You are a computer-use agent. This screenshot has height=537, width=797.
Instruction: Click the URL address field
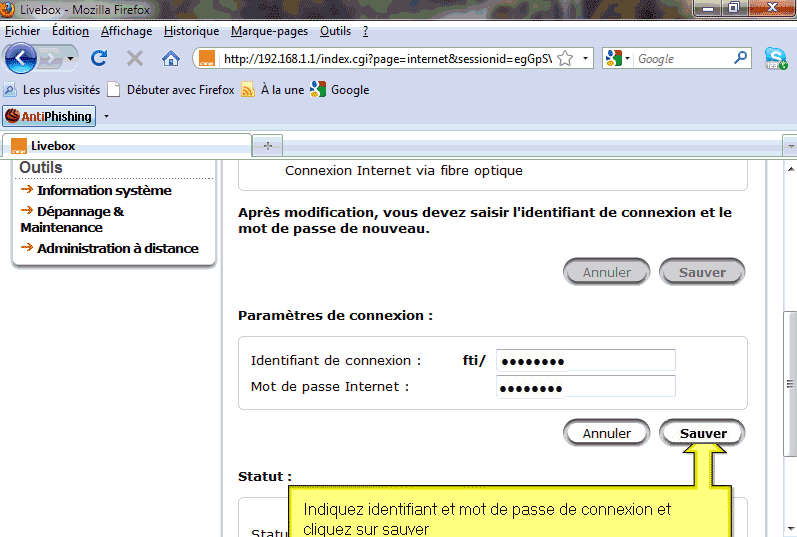click(x=387, y=59)
